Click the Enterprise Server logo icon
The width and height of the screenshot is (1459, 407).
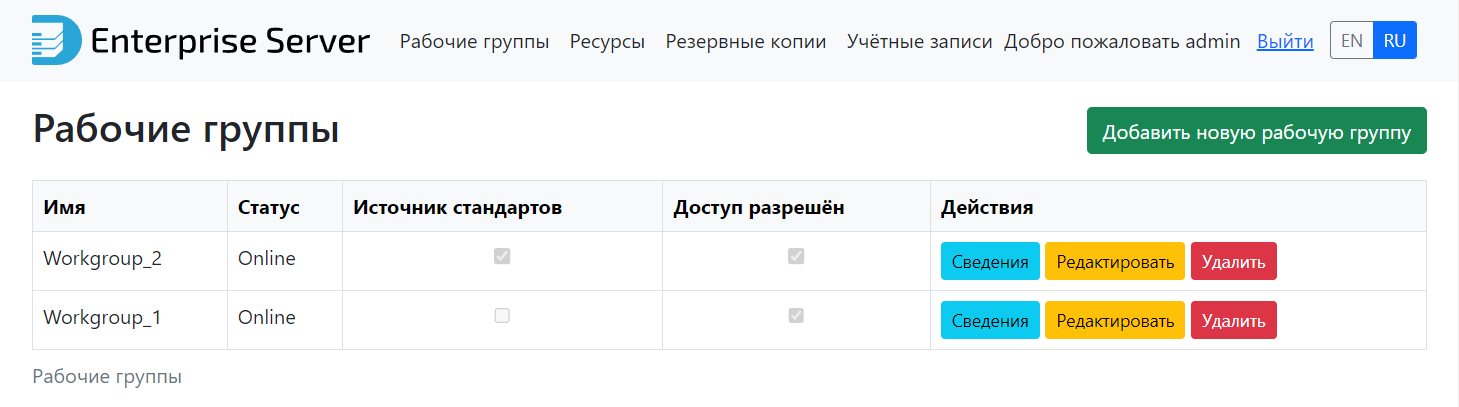56,41
